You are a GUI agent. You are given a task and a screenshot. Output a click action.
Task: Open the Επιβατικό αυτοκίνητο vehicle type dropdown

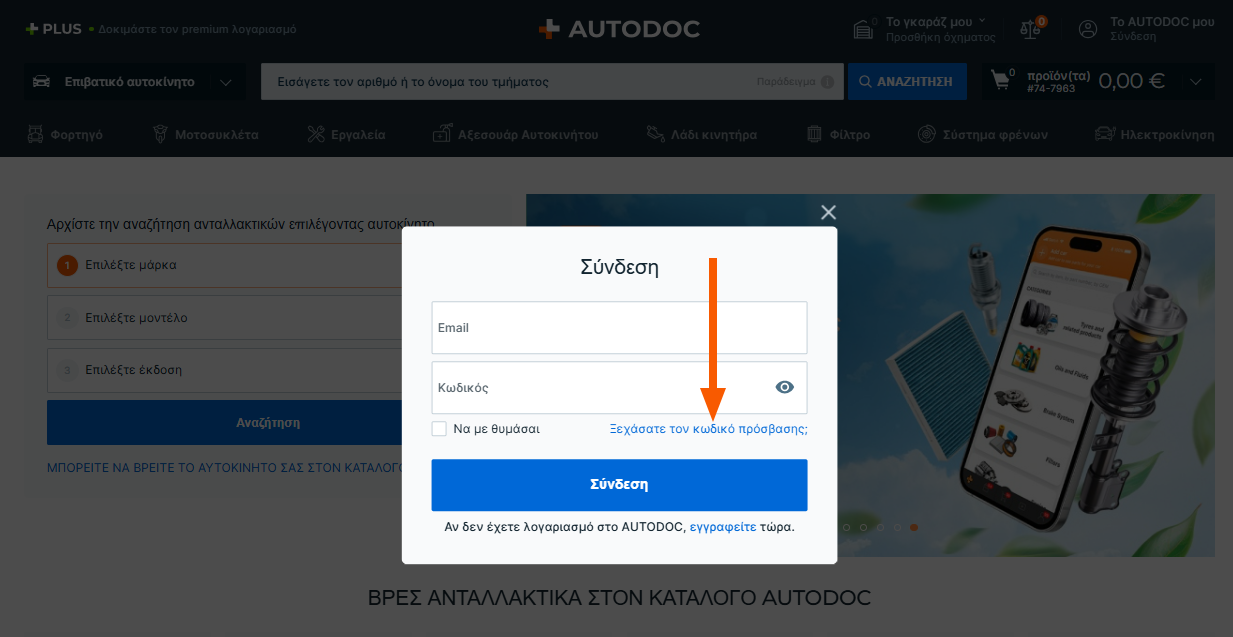[x=134, y=82]
